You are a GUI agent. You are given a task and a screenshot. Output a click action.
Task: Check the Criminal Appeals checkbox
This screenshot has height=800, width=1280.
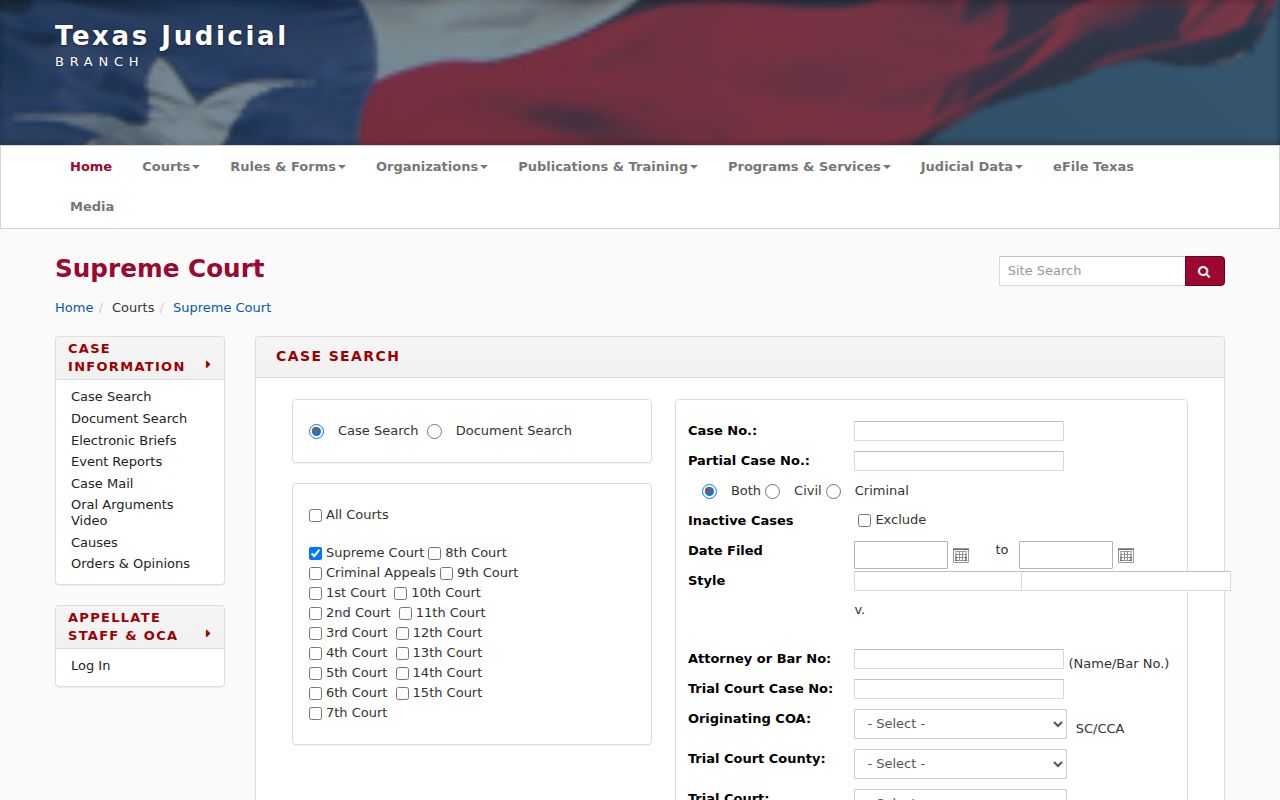(x=315, y=573)
